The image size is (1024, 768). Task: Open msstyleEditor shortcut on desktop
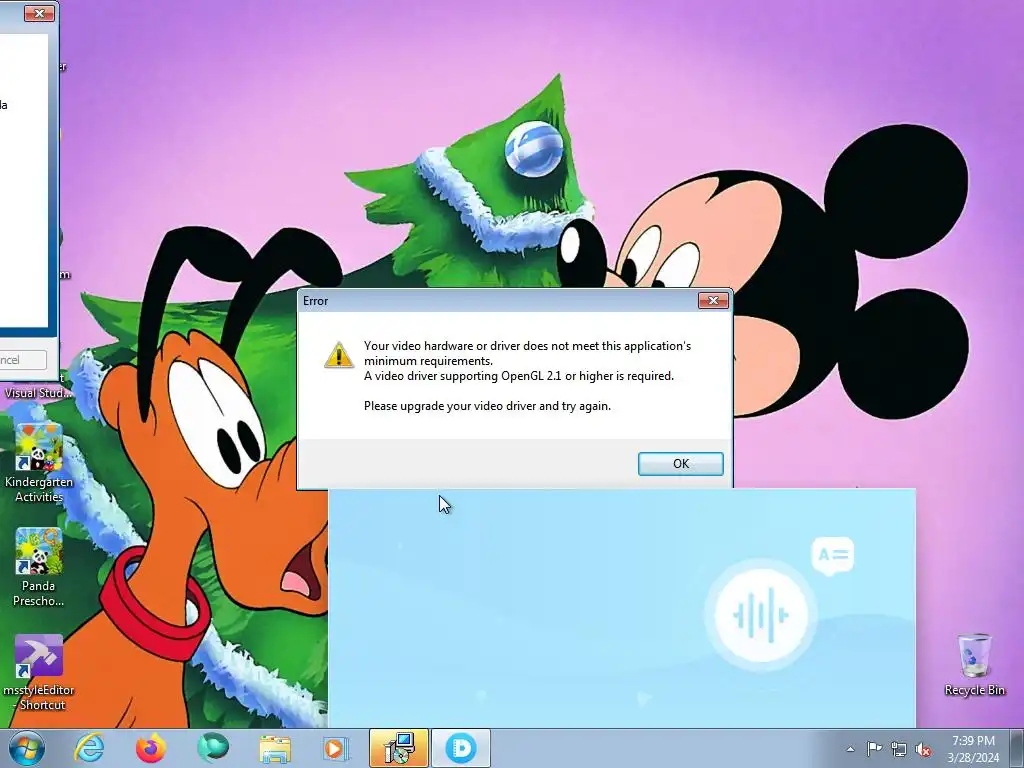click(39, 673)
